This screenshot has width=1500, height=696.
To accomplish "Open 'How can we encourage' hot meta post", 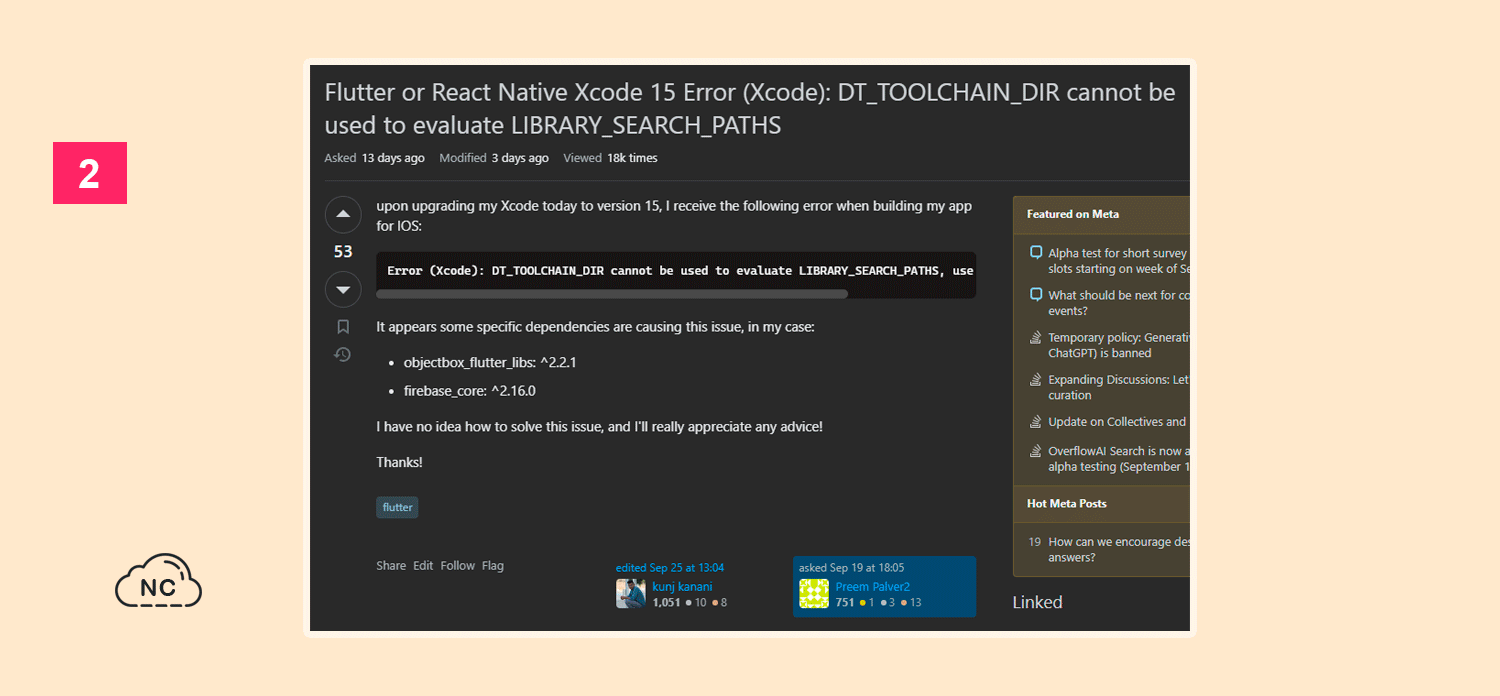I will tap(1118, 550).
